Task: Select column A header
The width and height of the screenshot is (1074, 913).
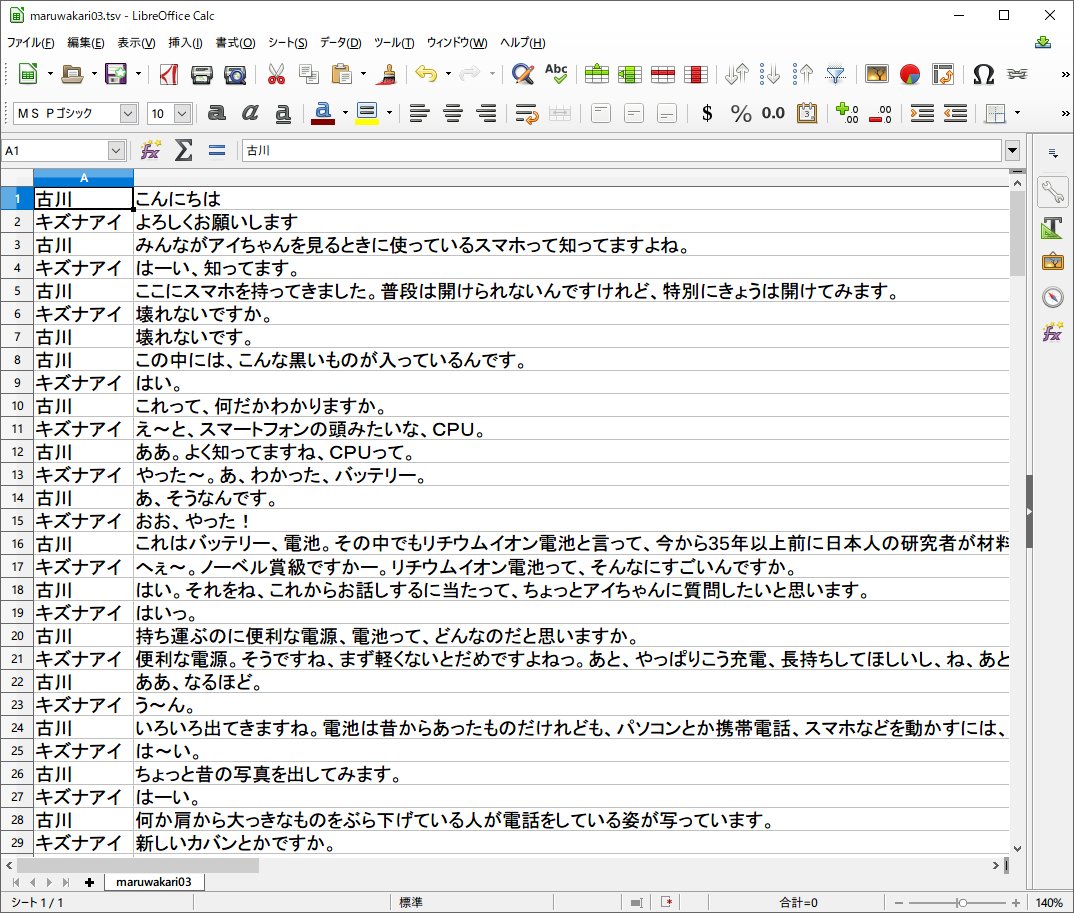Action: point(84,178)
